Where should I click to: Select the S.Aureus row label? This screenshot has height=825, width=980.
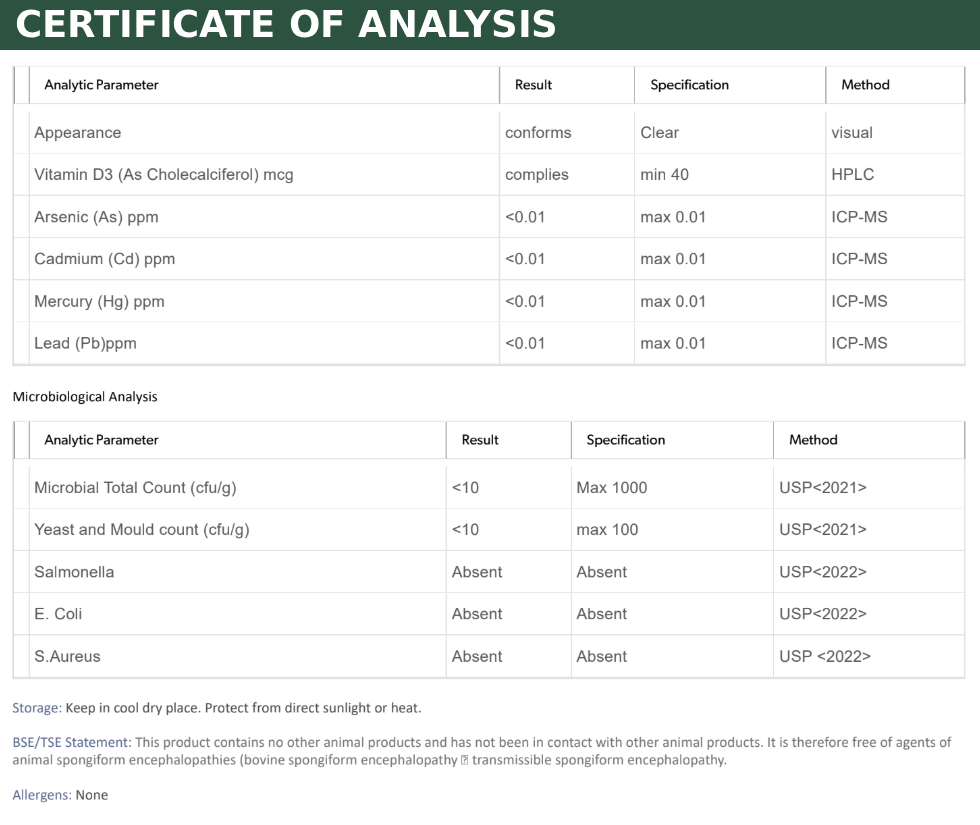[67, 657]
